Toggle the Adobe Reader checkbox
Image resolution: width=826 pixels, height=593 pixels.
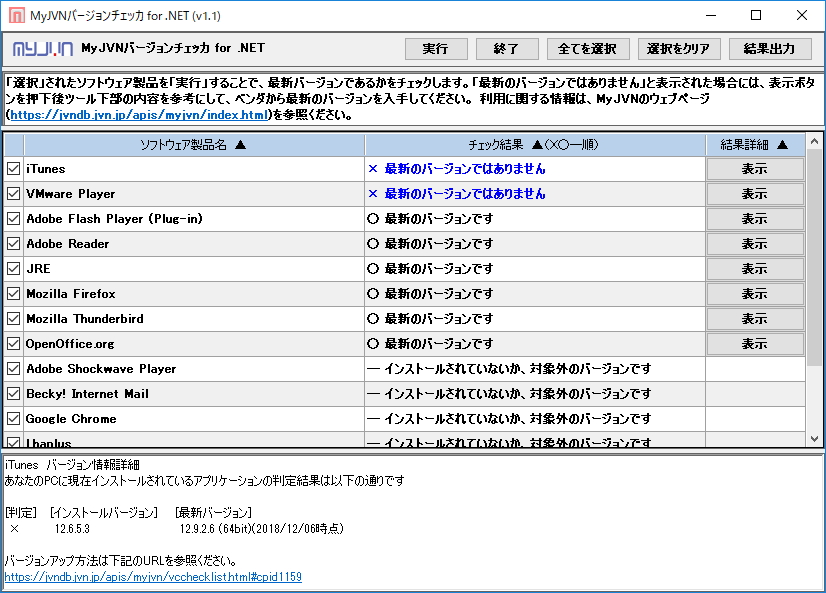coord(13,243)
